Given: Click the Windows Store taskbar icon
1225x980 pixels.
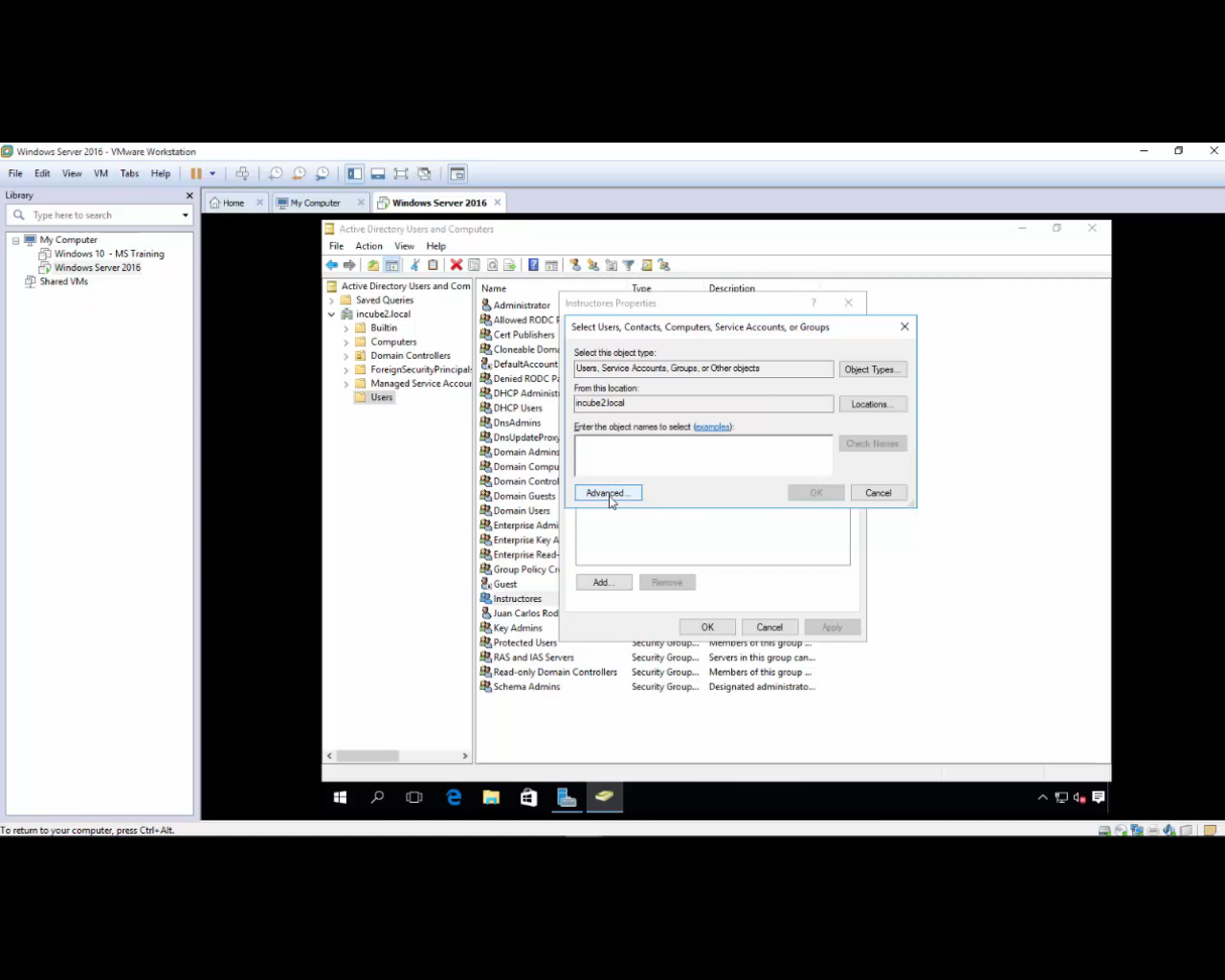Looking at the screenshot, I should coord(528,797).
